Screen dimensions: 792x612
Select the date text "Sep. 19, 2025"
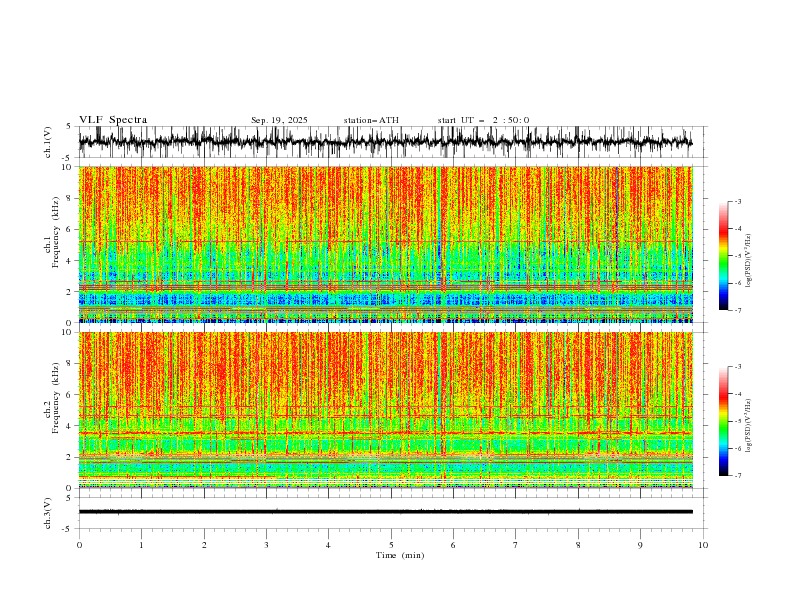(x=279, y=120)
